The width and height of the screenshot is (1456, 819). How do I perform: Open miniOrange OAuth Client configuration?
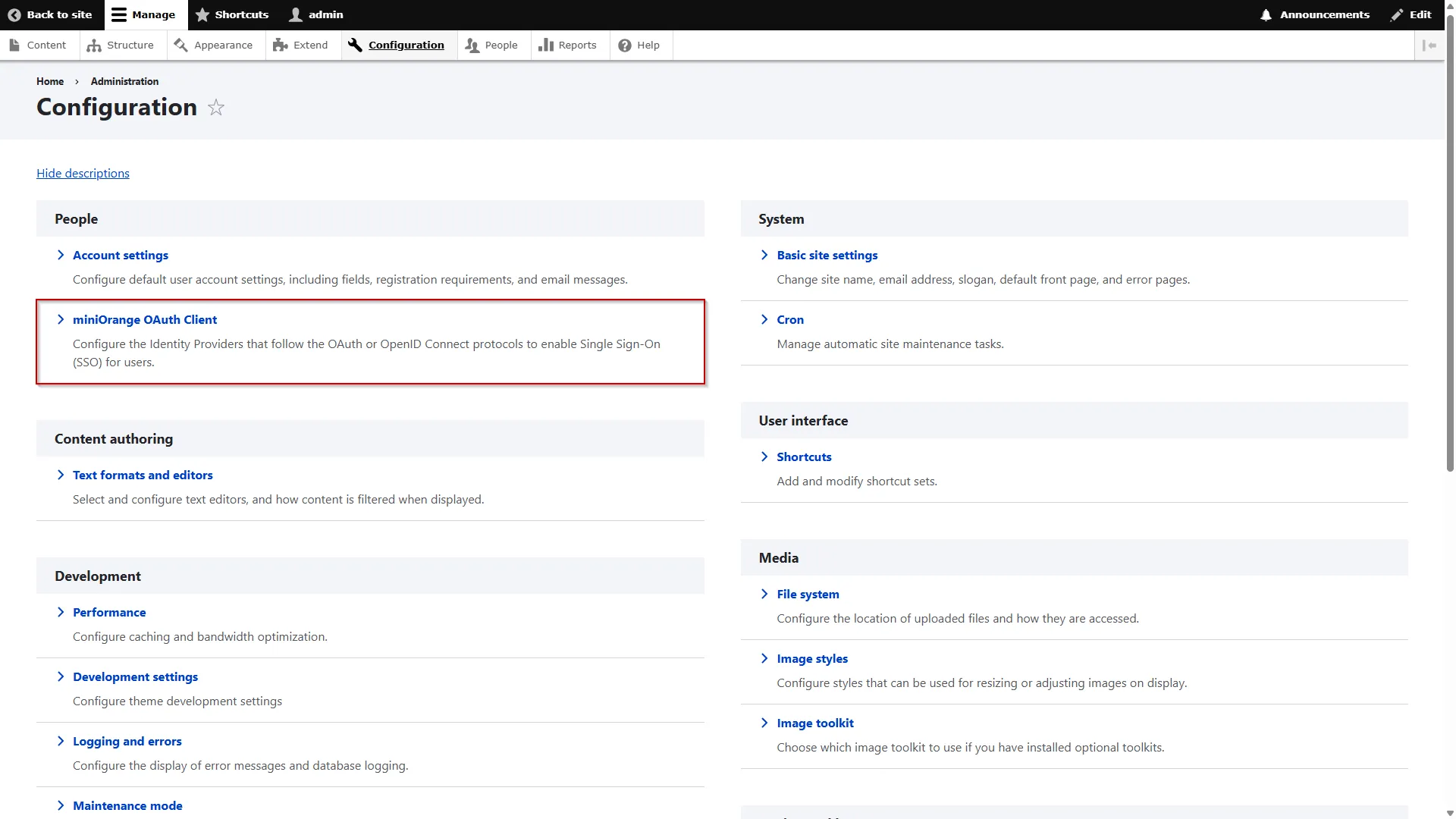[x=145, y=319]
